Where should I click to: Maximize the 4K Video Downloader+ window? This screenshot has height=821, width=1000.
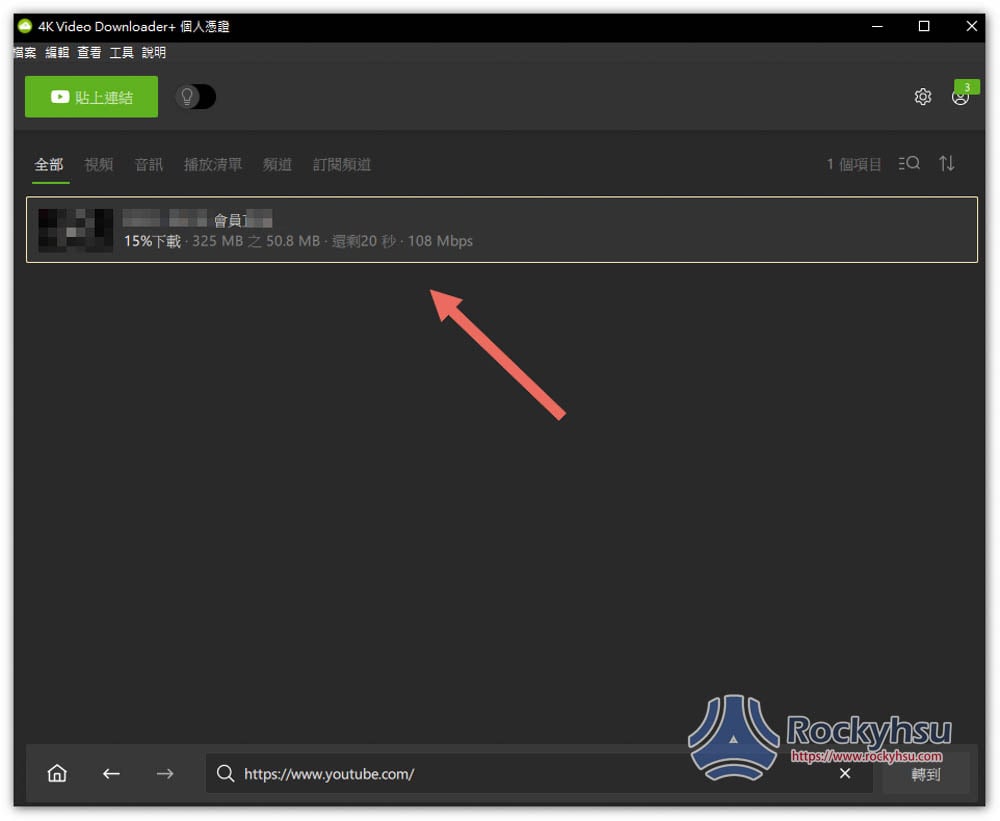pos(923,26)
